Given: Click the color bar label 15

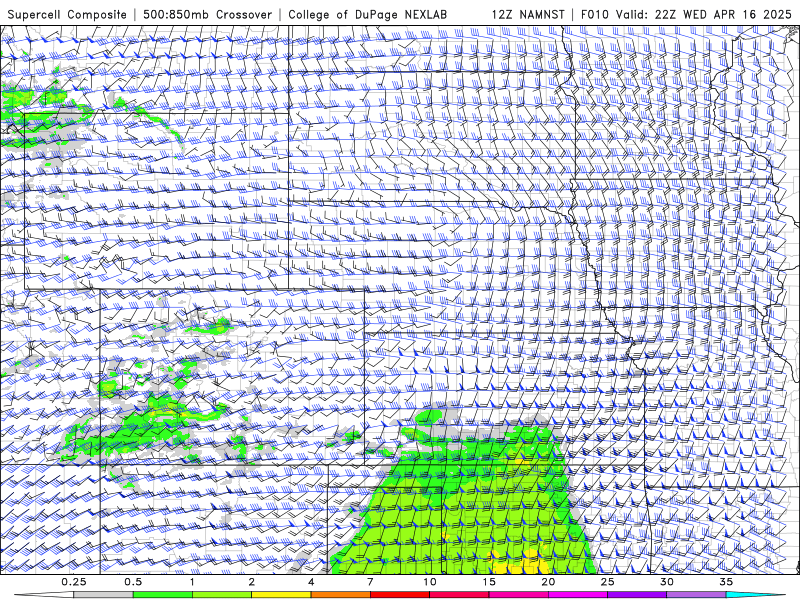Looking at the screenshot, I should (x=489, y=582).
